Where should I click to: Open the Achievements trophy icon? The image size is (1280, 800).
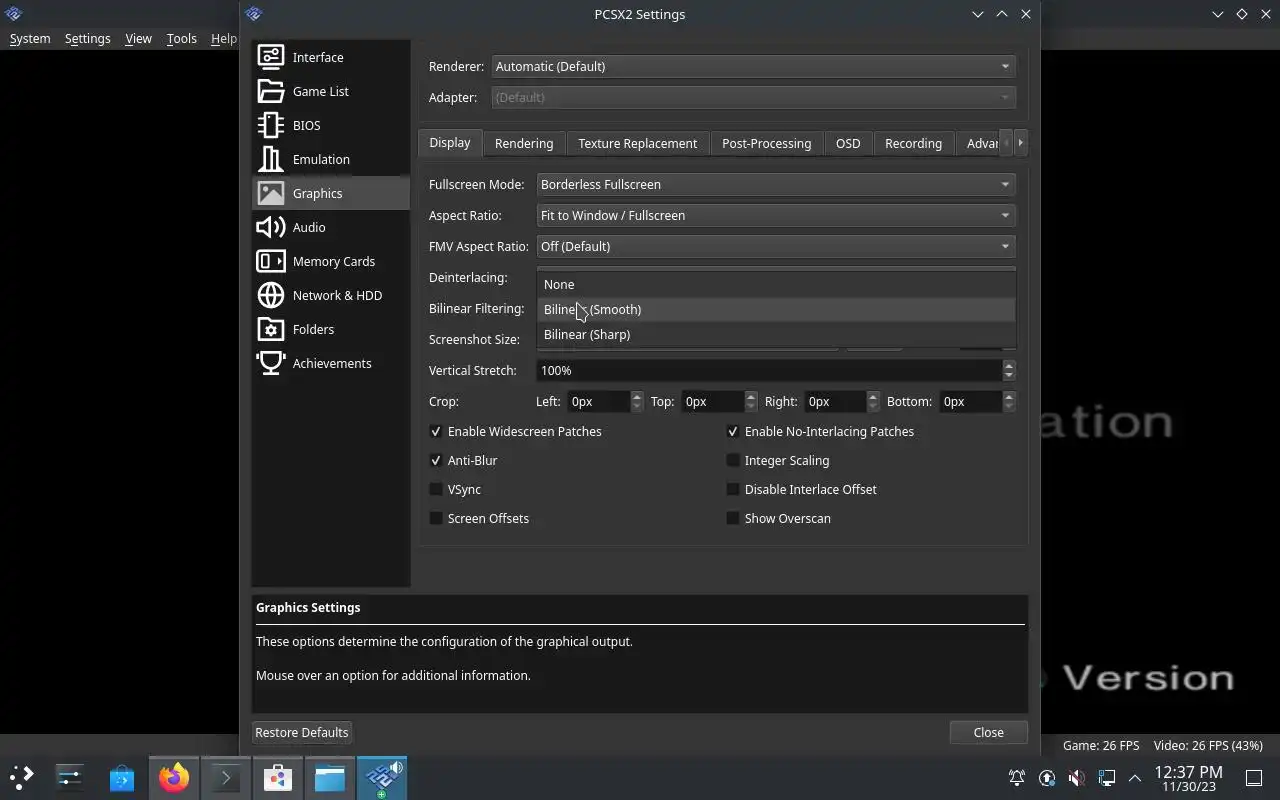pos(271,363)
